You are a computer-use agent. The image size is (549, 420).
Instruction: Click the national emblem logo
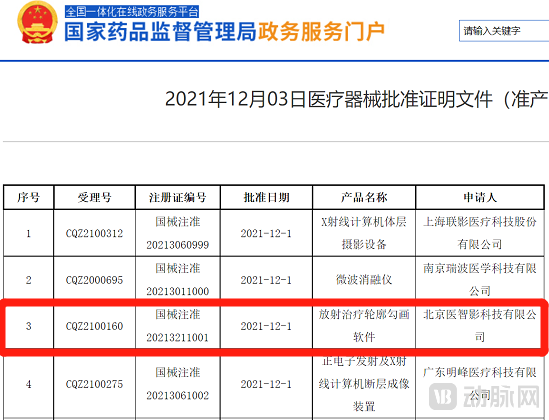pyautogui.click(x=37, y=22)
